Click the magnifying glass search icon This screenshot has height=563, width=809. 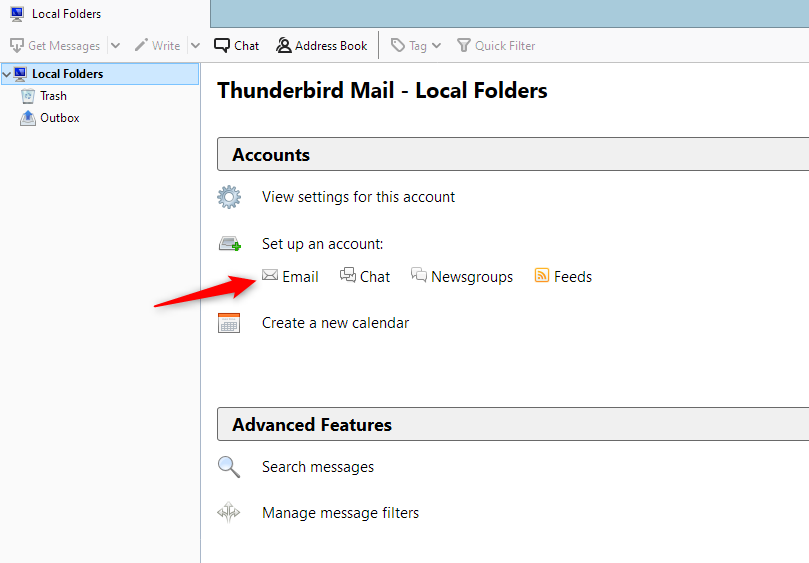tap(229, 467)
